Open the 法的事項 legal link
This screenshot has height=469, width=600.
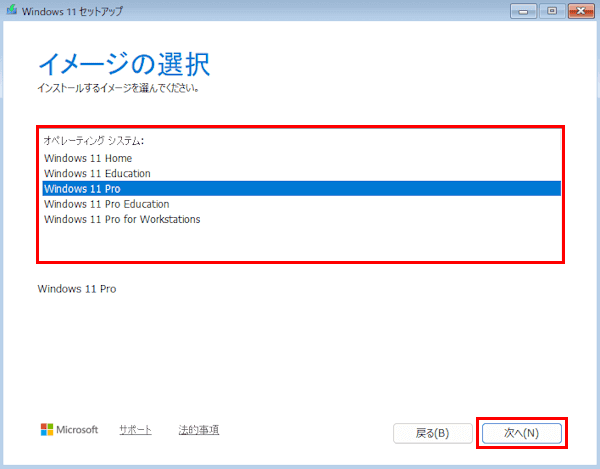[199, 430]
